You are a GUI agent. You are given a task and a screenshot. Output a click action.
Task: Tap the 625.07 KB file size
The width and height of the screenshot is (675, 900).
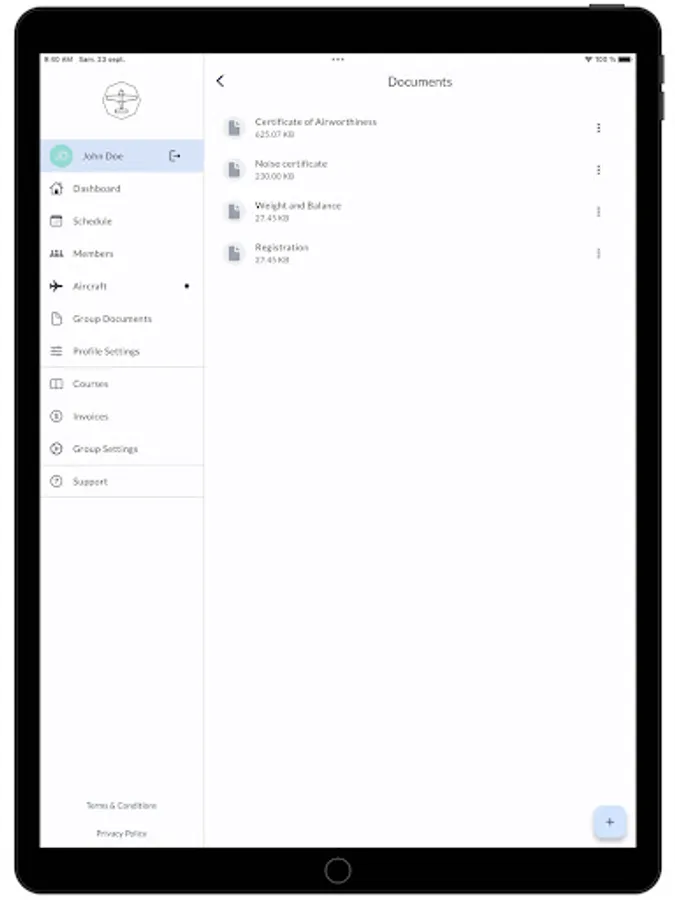coord(274,134)
